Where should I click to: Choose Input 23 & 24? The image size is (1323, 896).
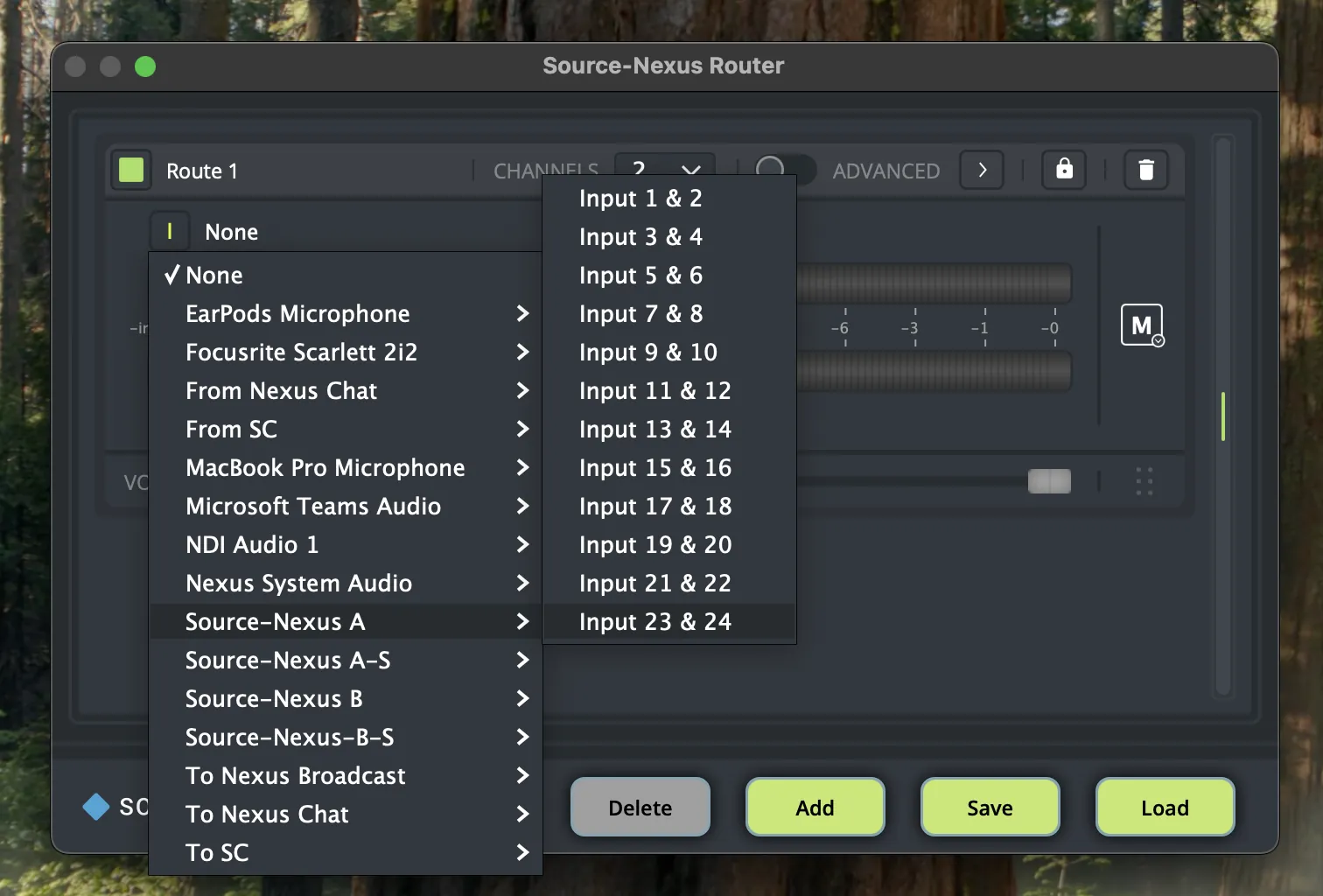click(x=669, y=621)
